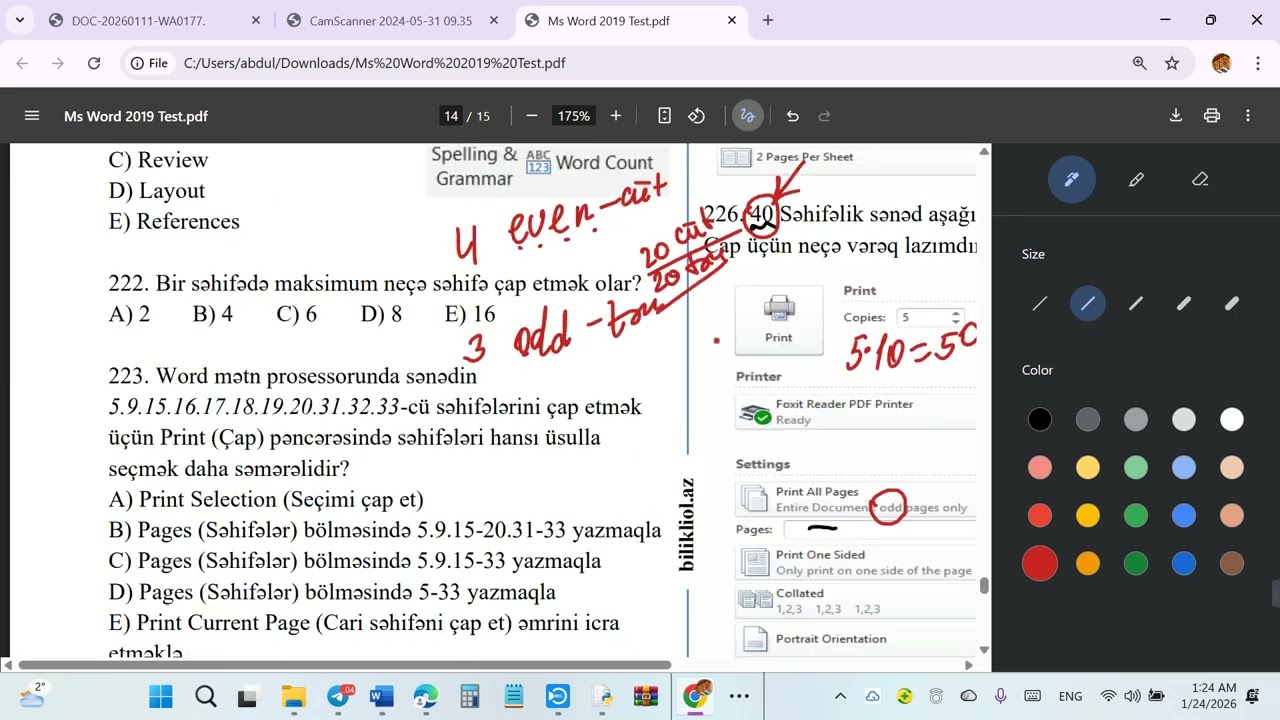Click the address bar file URL

point(375,63)
